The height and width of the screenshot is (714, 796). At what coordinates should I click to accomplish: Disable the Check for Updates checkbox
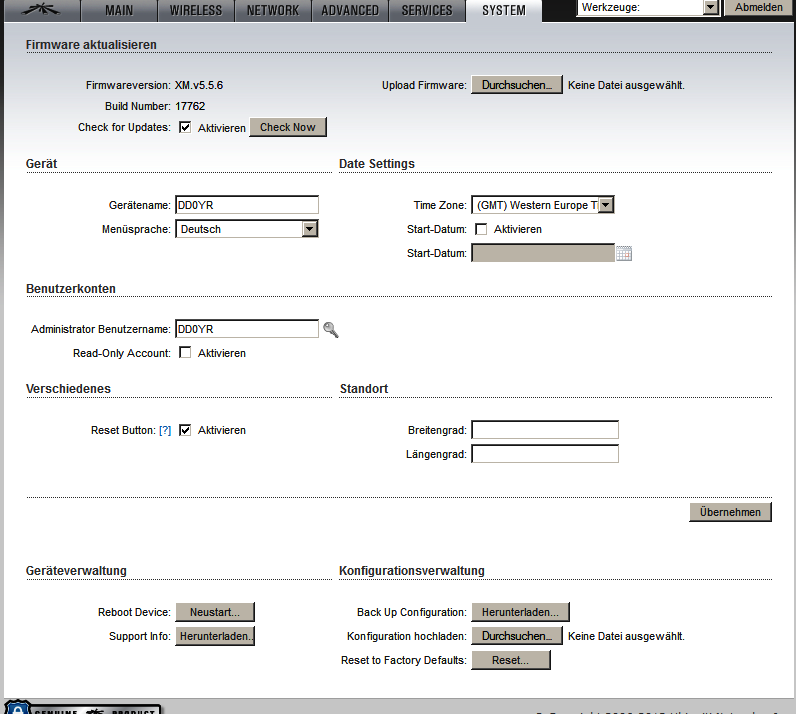(185, 128)
